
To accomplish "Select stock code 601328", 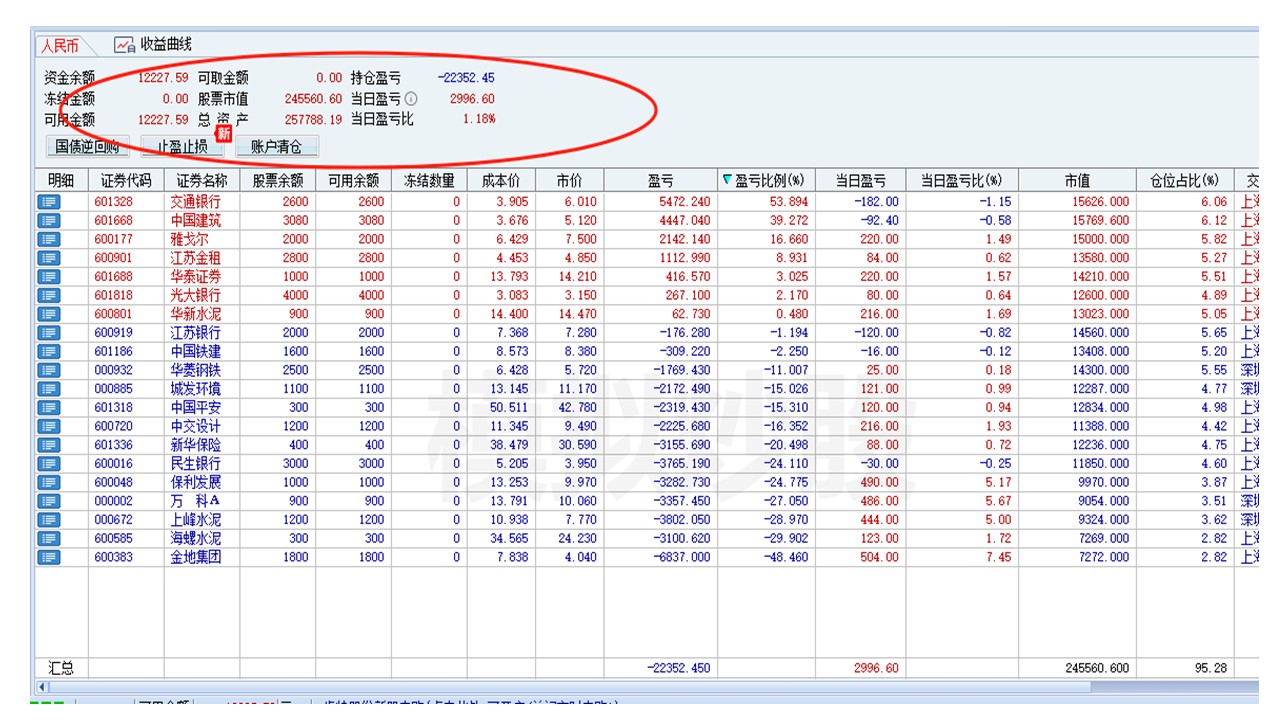I will click(x=114, y=202).
